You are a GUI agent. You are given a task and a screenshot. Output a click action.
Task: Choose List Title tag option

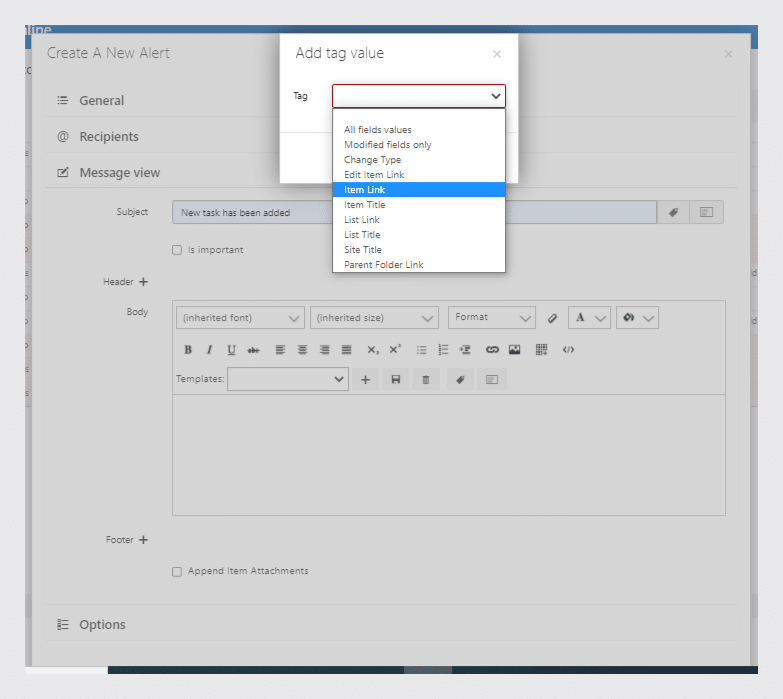[418, 235]
